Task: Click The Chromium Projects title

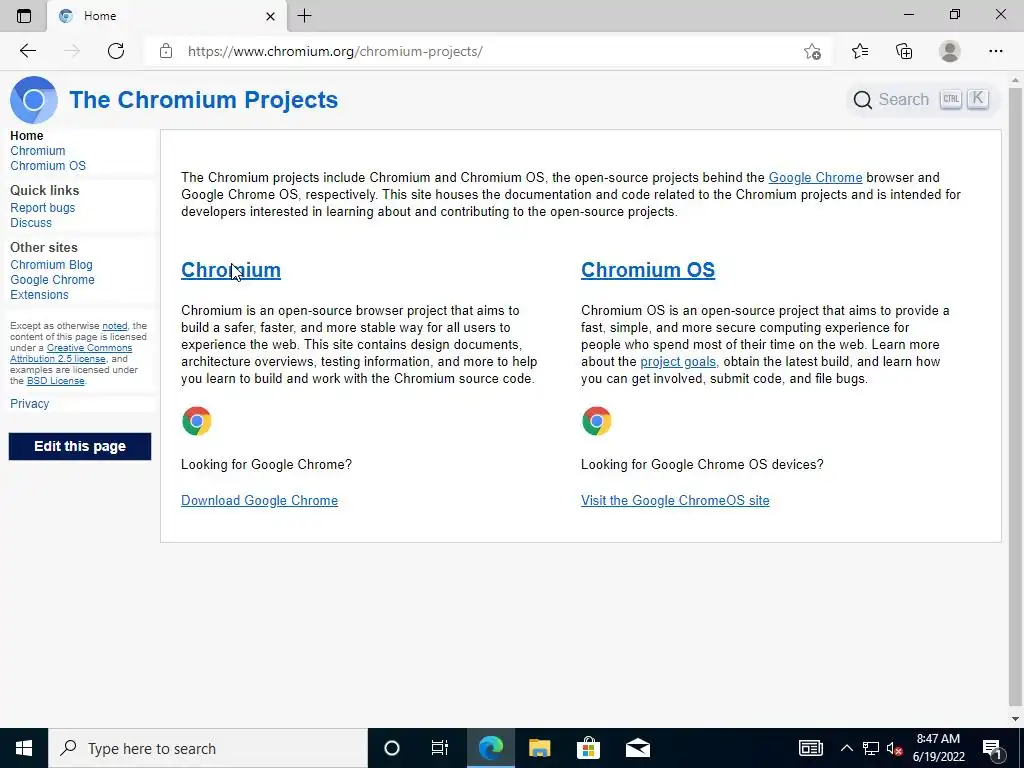Action: pos(204,100)
